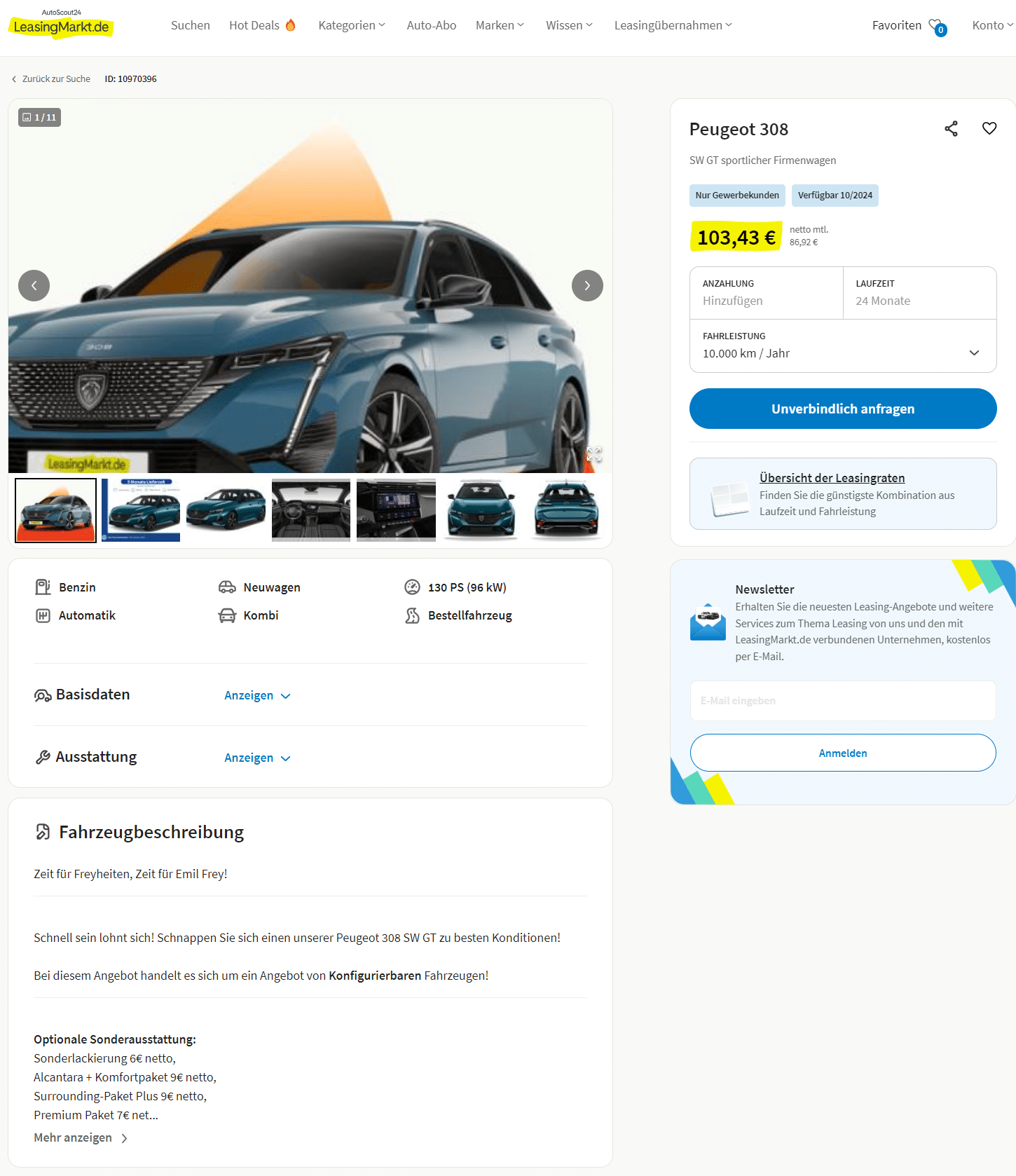The image size is (1016, 1176).
Task: Show next car photo with right arrow
Action: tap(587, 285)
